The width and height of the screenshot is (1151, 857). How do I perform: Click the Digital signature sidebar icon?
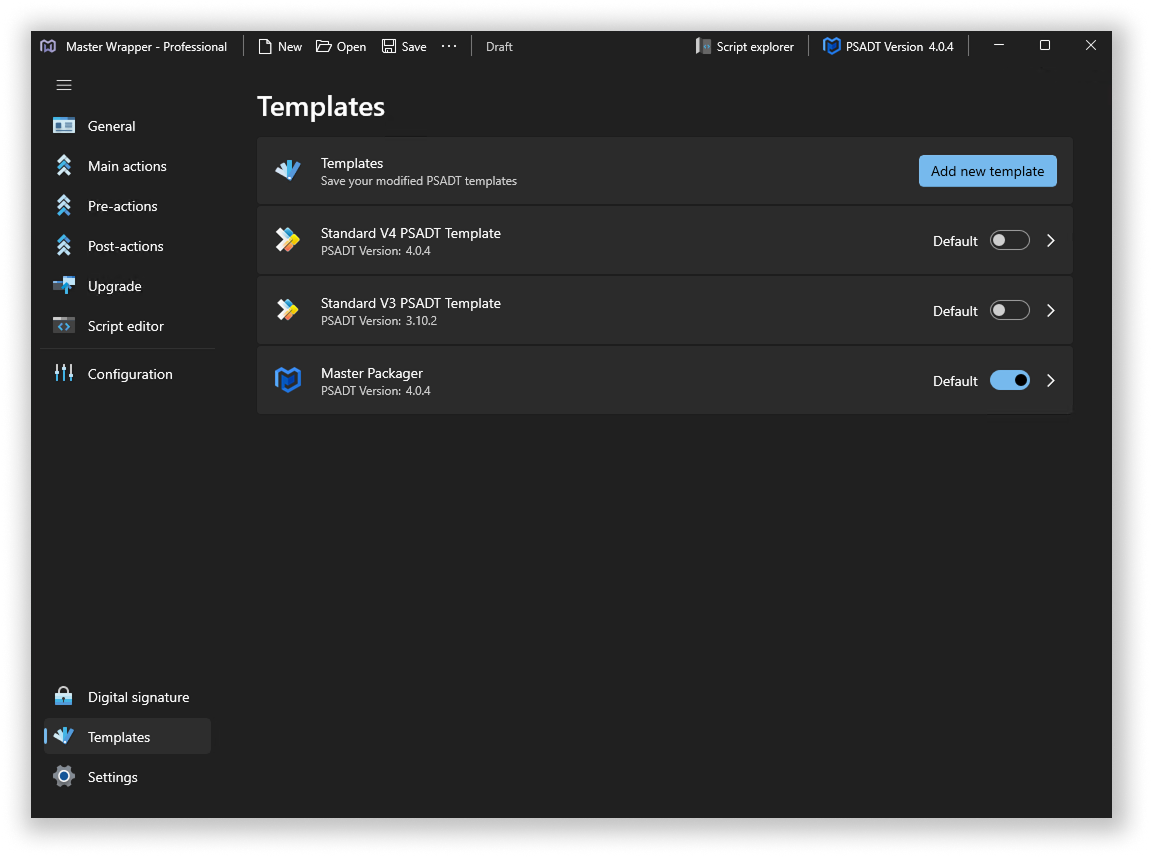pyautogui.click(x=64, y=697)
